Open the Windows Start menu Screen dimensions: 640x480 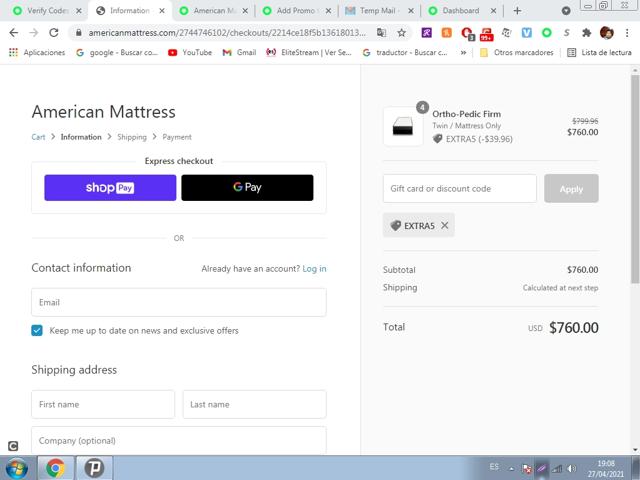pyautogui.click(x=16, y=468)
